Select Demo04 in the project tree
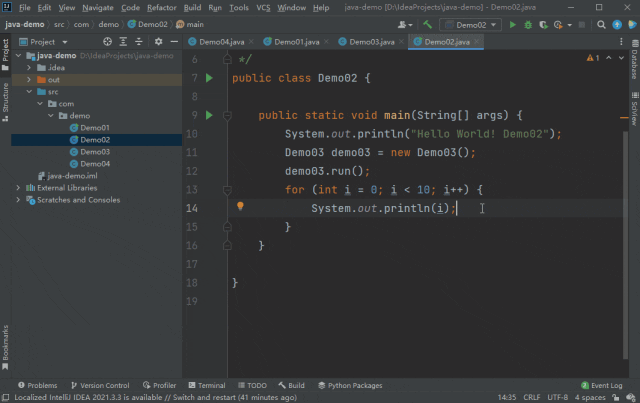This screenshot has width=640, height=403. pyautogui.click(x=95, y=163)
